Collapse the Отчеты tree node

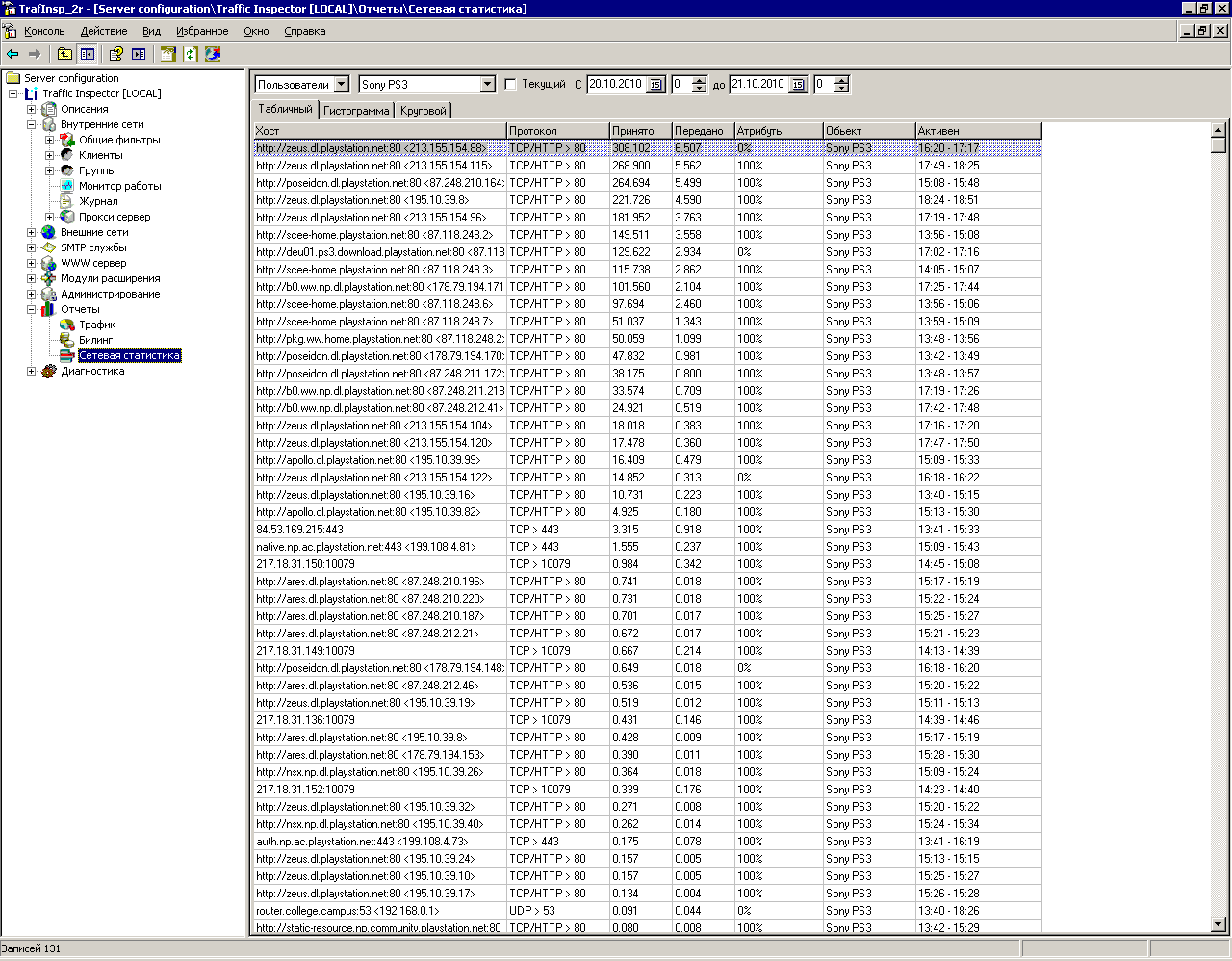point(32,309)
